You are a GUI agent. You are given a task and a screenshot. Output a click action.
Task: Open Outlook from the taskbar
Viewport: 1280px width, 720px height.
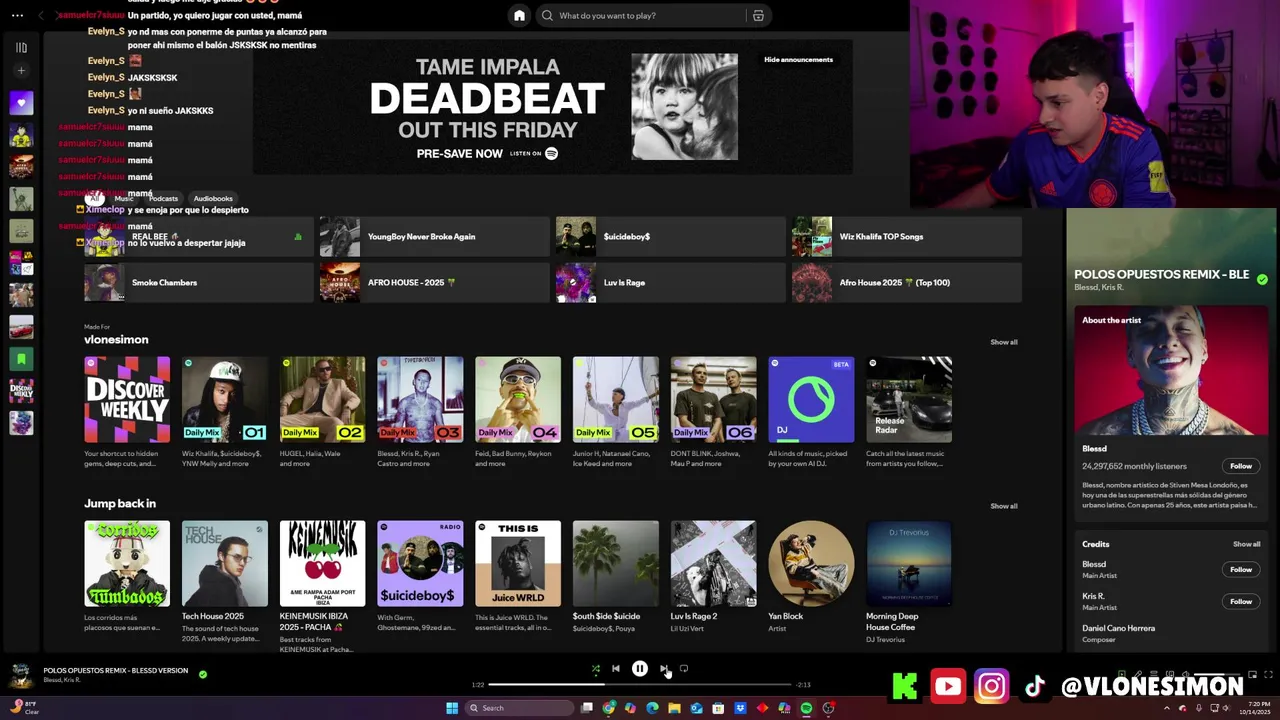pyautogui.click(x=697, y=708)
